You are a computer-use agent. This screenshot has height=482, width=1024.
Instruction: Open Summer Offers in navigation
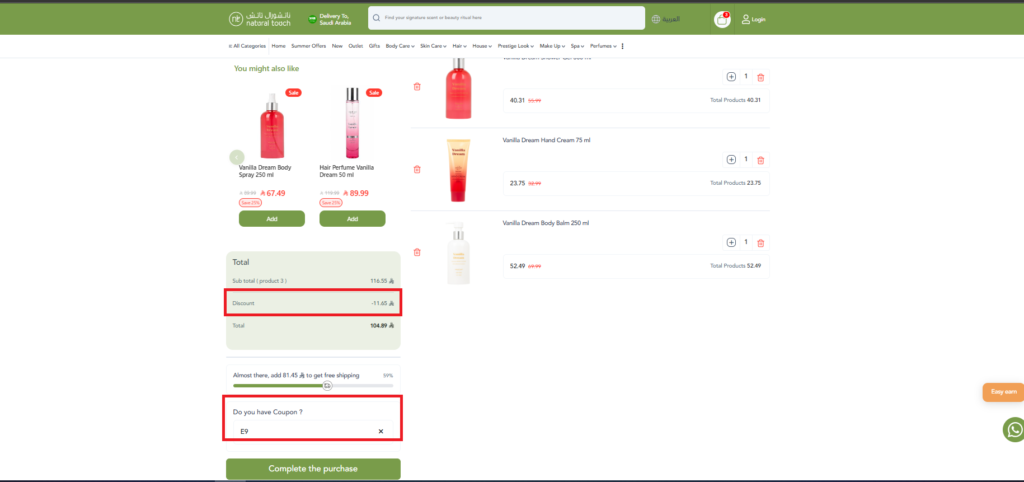tap(308, 46)
